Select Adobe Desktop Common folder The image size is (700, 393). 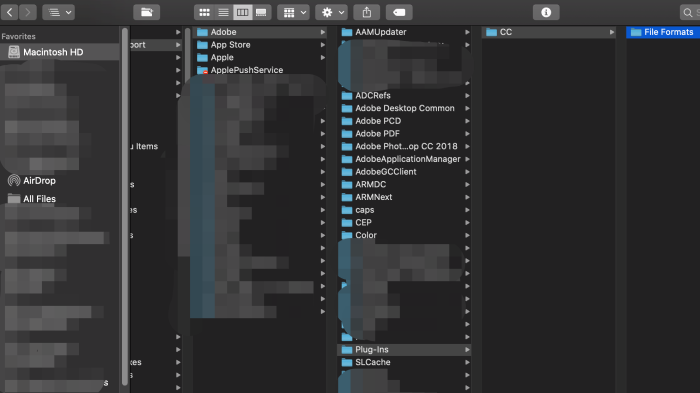(x=405, y=108)
